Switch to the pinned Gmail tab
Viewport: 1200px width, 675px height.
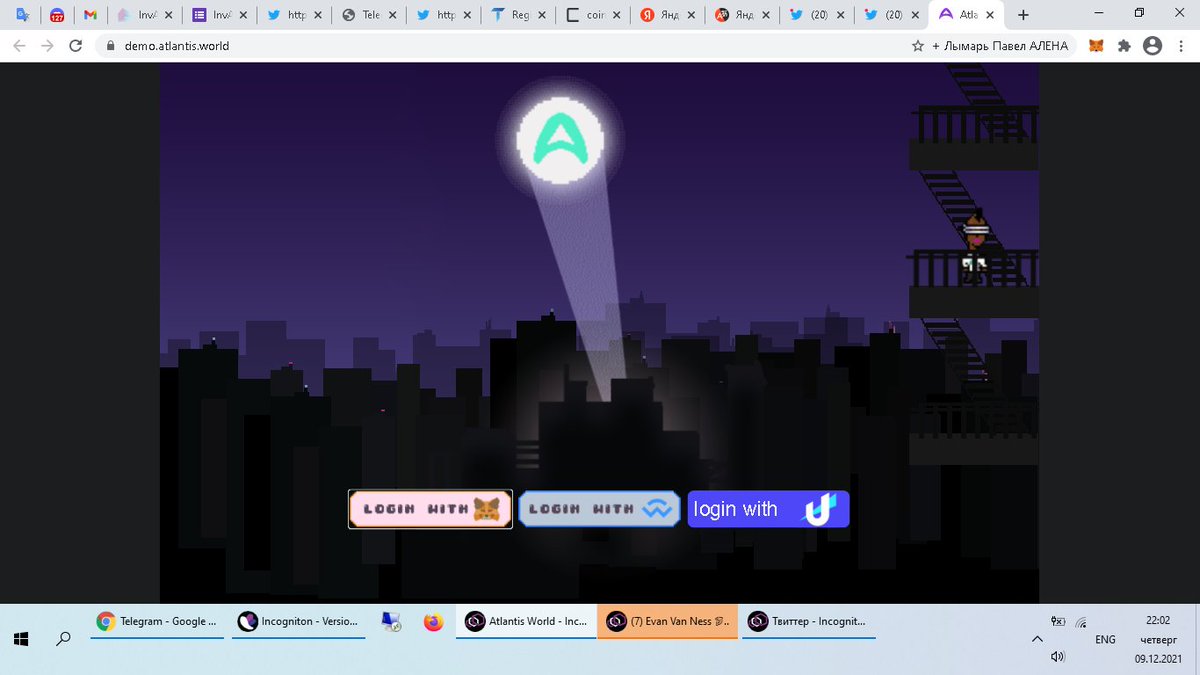90,15
